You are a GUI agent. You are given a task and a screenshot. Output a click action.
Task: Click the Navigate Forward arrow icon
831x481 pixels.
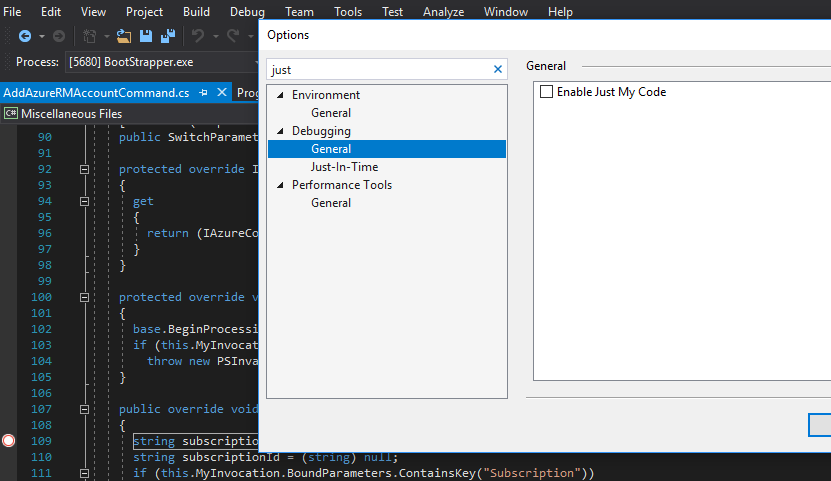click(x=59, y=36)
